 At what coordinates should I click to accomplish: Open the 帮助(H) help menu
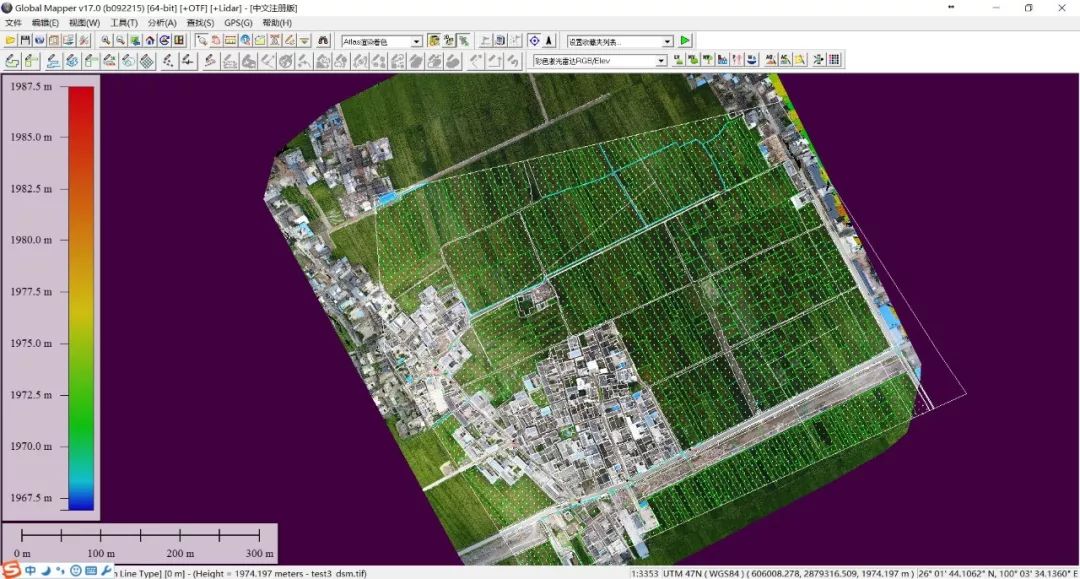click(277, 22)
